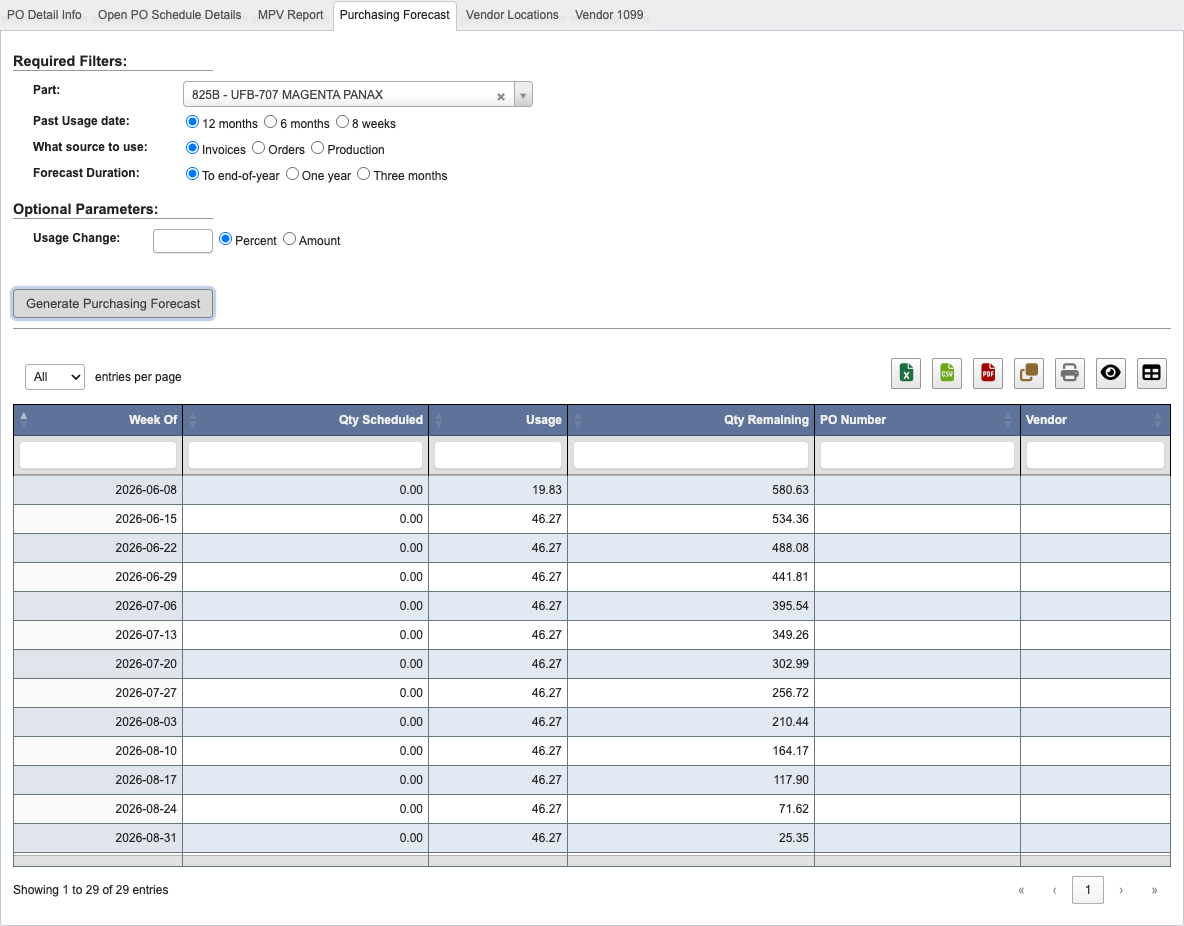Choose Orders as source
1184x926 pixels.
point(258,148)
